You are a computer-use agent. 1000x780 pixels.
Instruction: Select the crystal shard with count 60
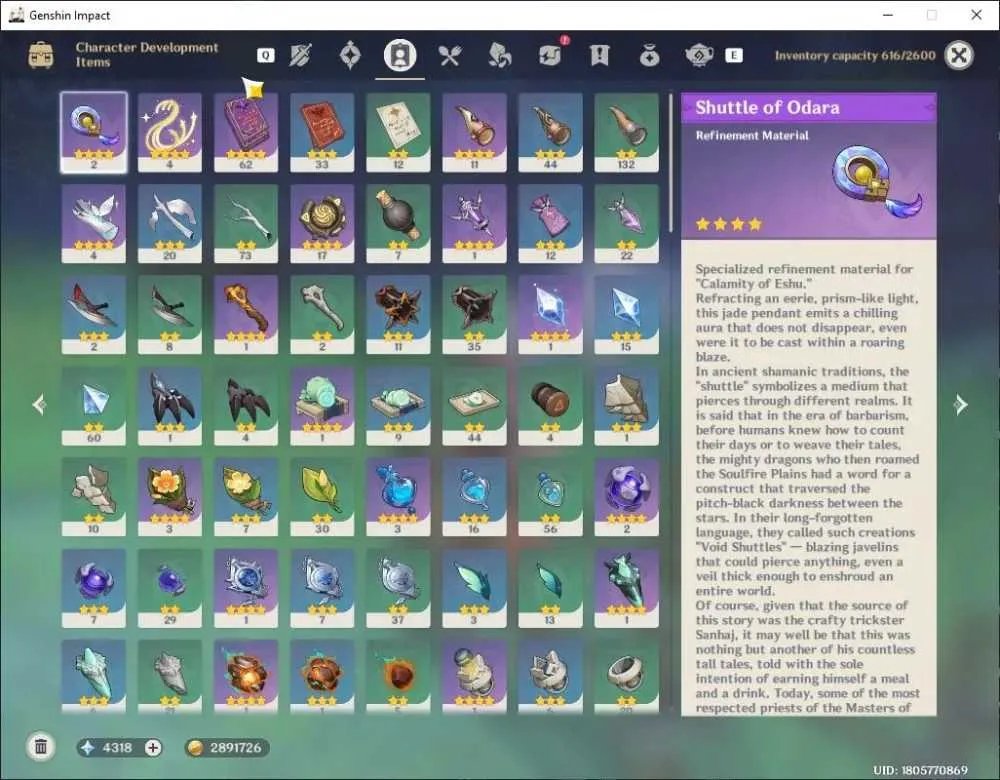(94, 406)
